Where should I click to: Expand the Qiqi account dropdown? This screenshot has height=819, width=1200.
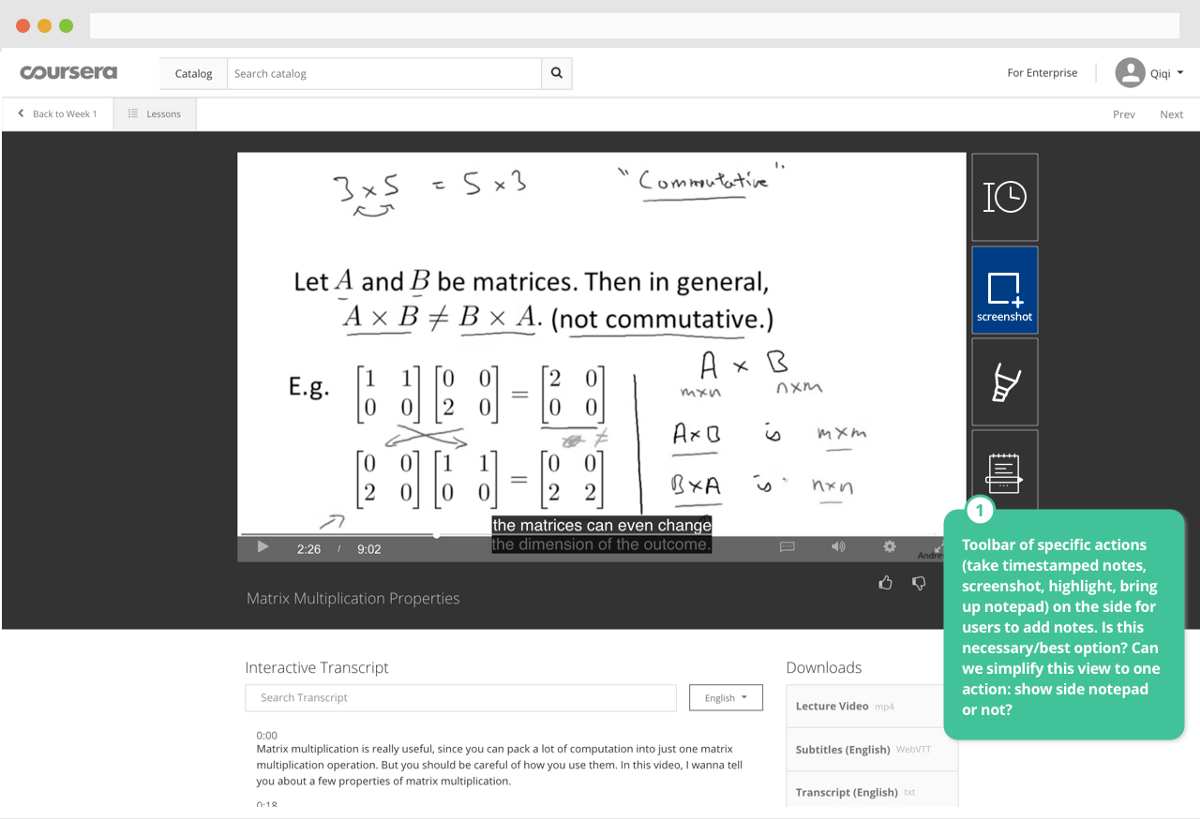coord(1167,73)
